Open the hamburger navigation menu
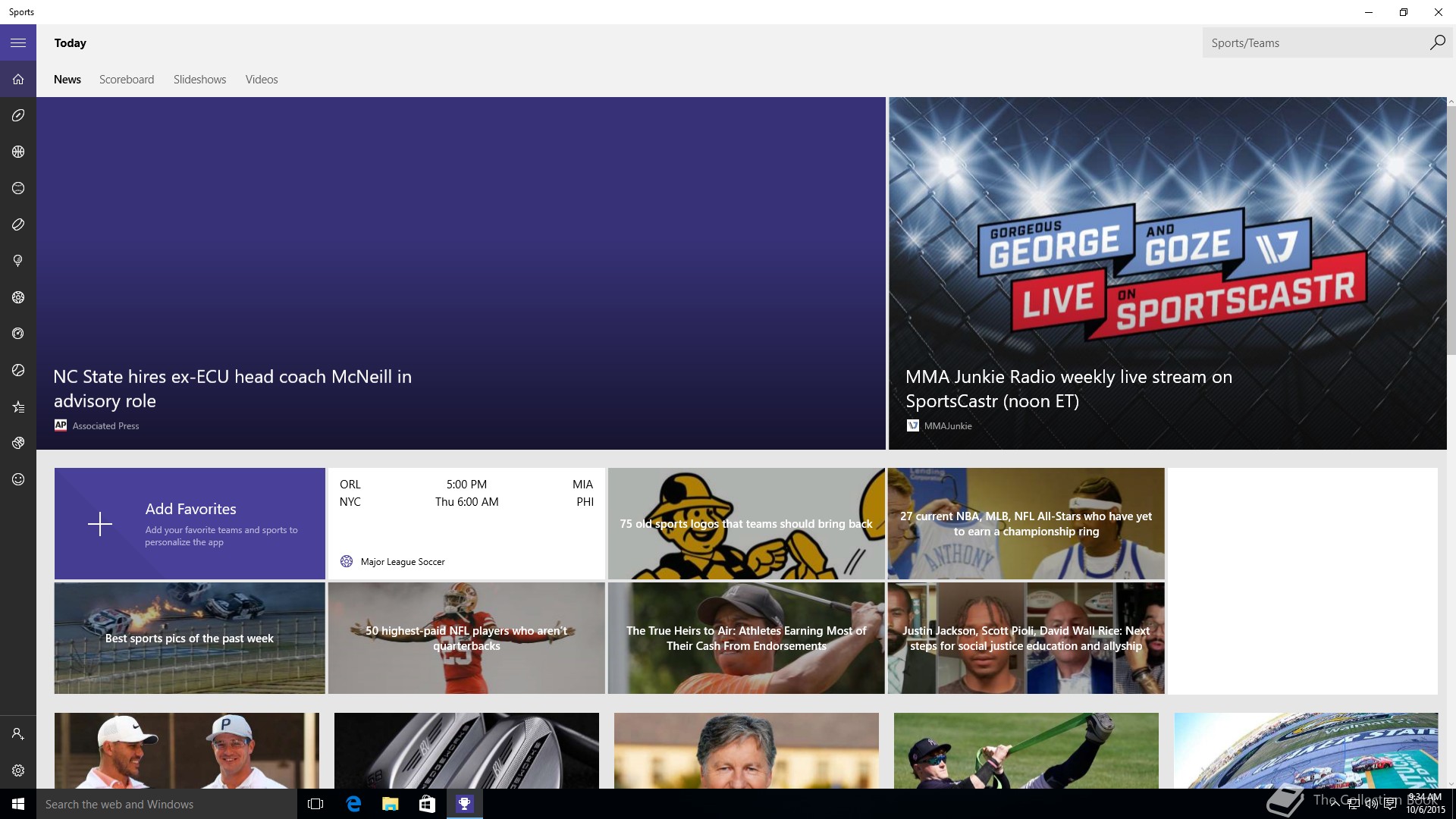Screen dimensions: 1456x819 click(18, 43)
